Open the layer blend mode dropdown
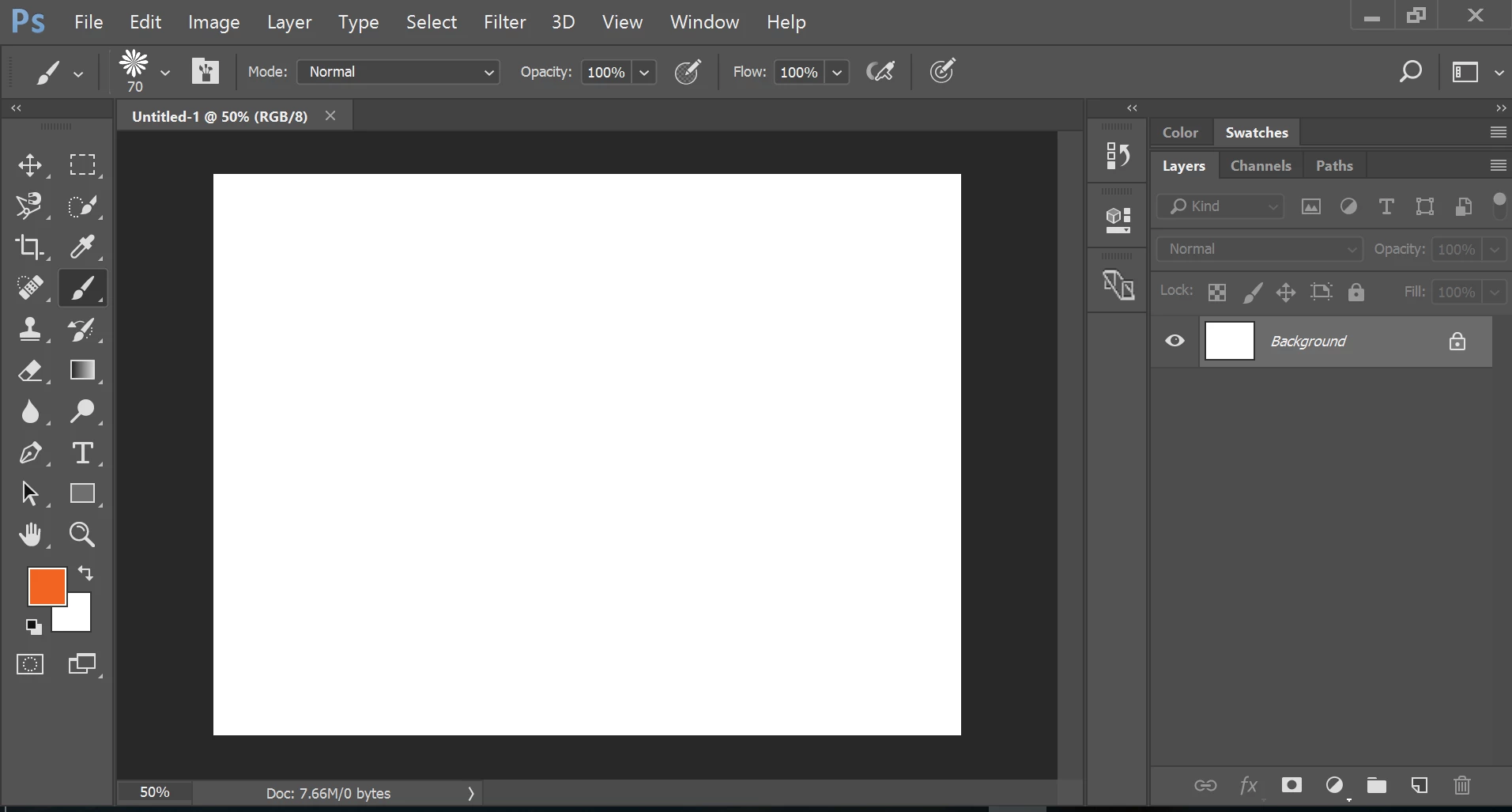The image size is (1512, 812). coord(1261,249)
